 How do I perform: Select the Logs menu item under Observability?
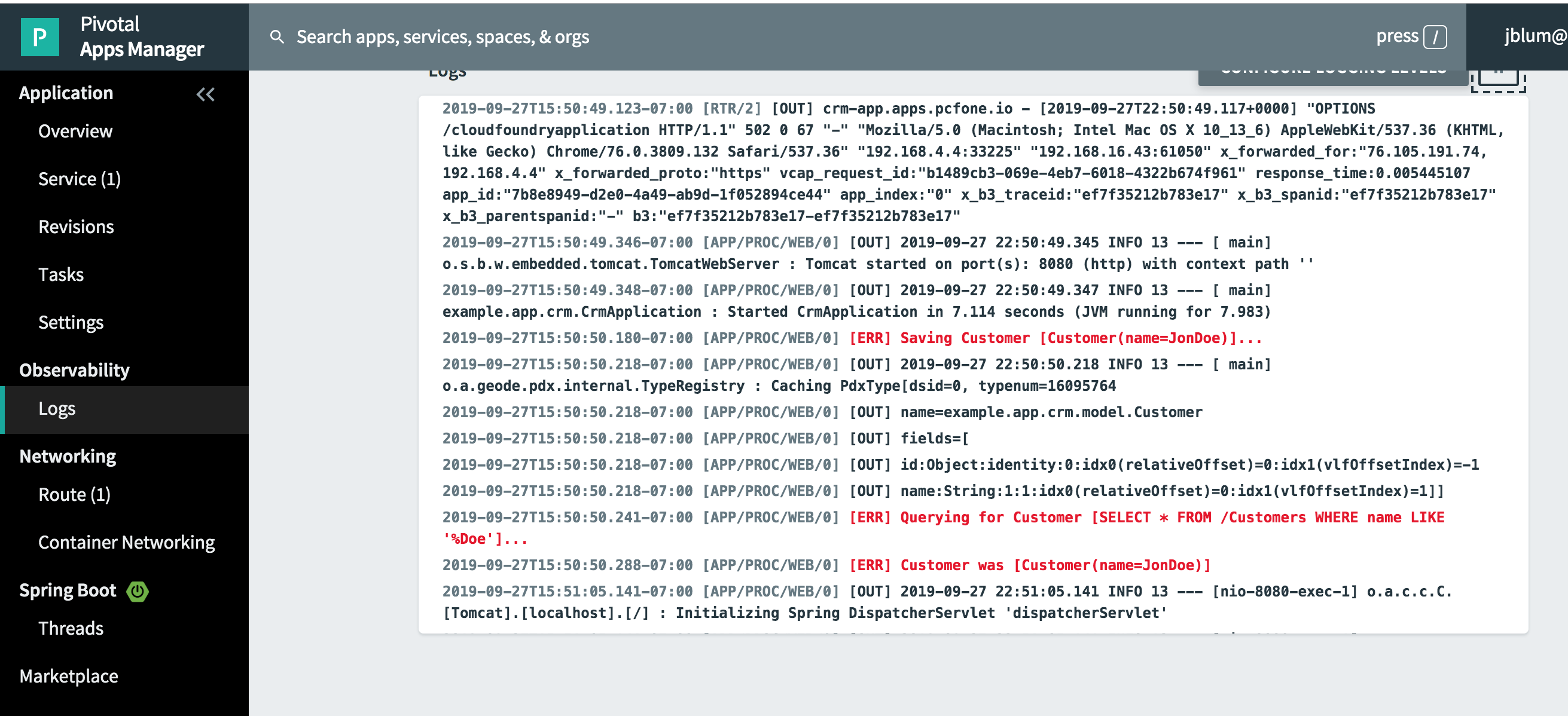[57, 408]
